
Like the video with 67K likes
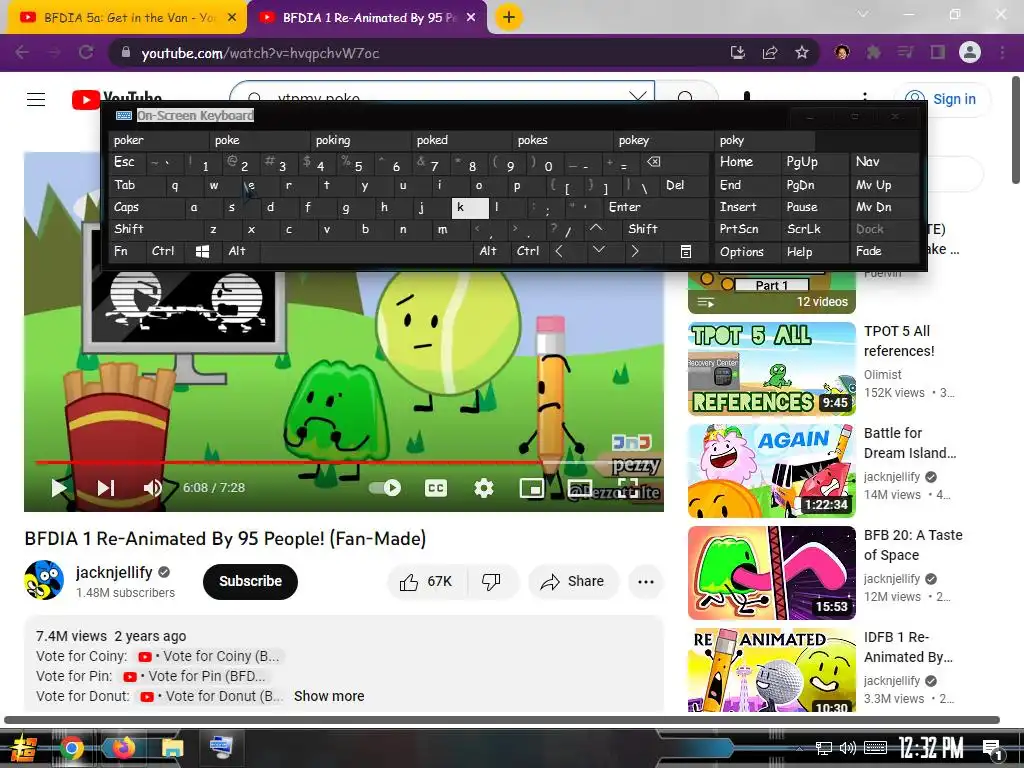pyautogui.click(x=427, y=581)
